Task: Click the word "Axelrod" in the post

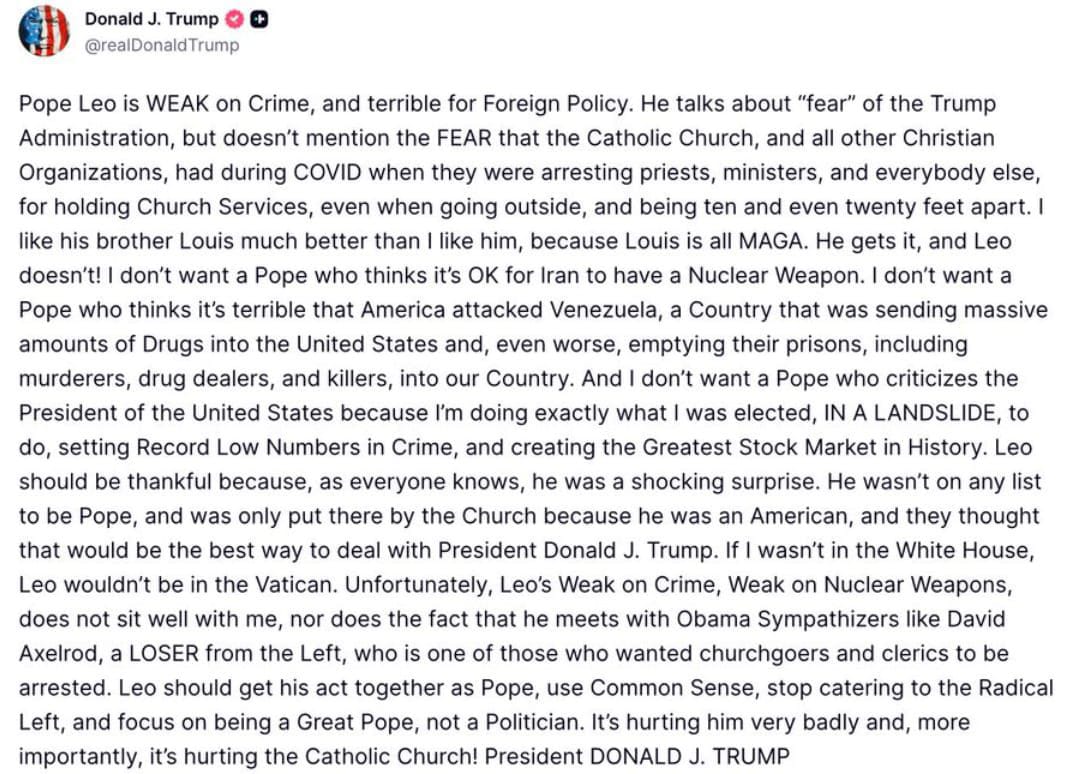Action: [x=56, y=653]
